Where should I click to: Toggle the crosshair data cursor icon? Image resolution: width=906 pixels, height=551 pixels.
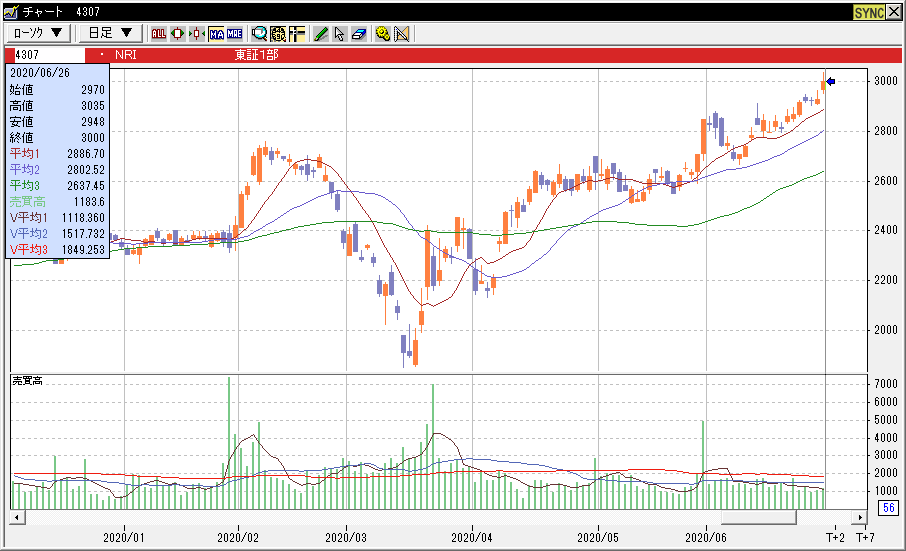(297, 33)
